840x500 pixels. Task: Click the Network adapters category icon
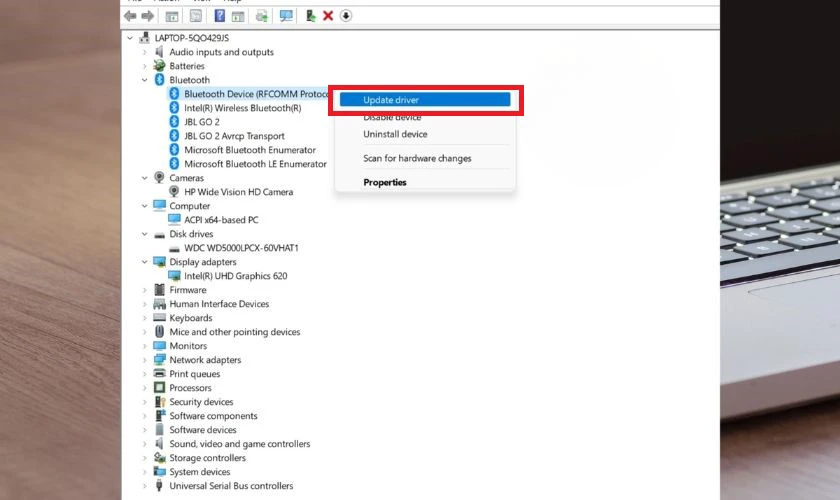159,360
